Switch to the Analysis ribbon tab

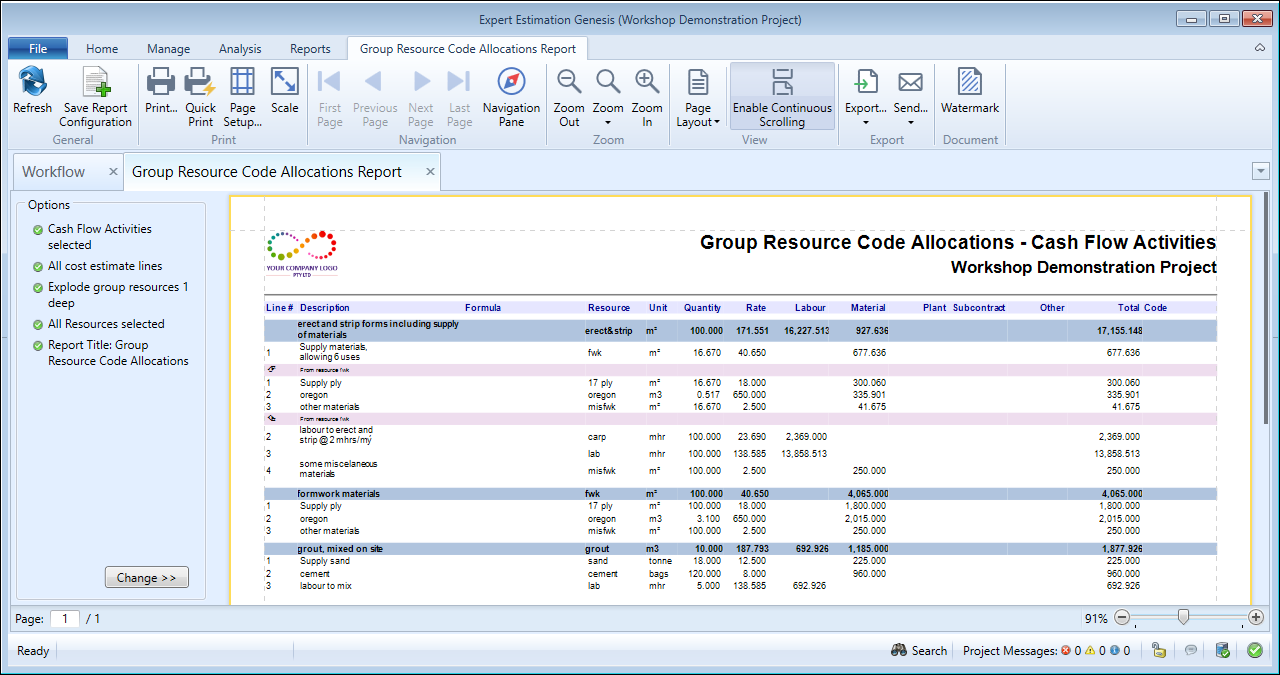point(240,48)
